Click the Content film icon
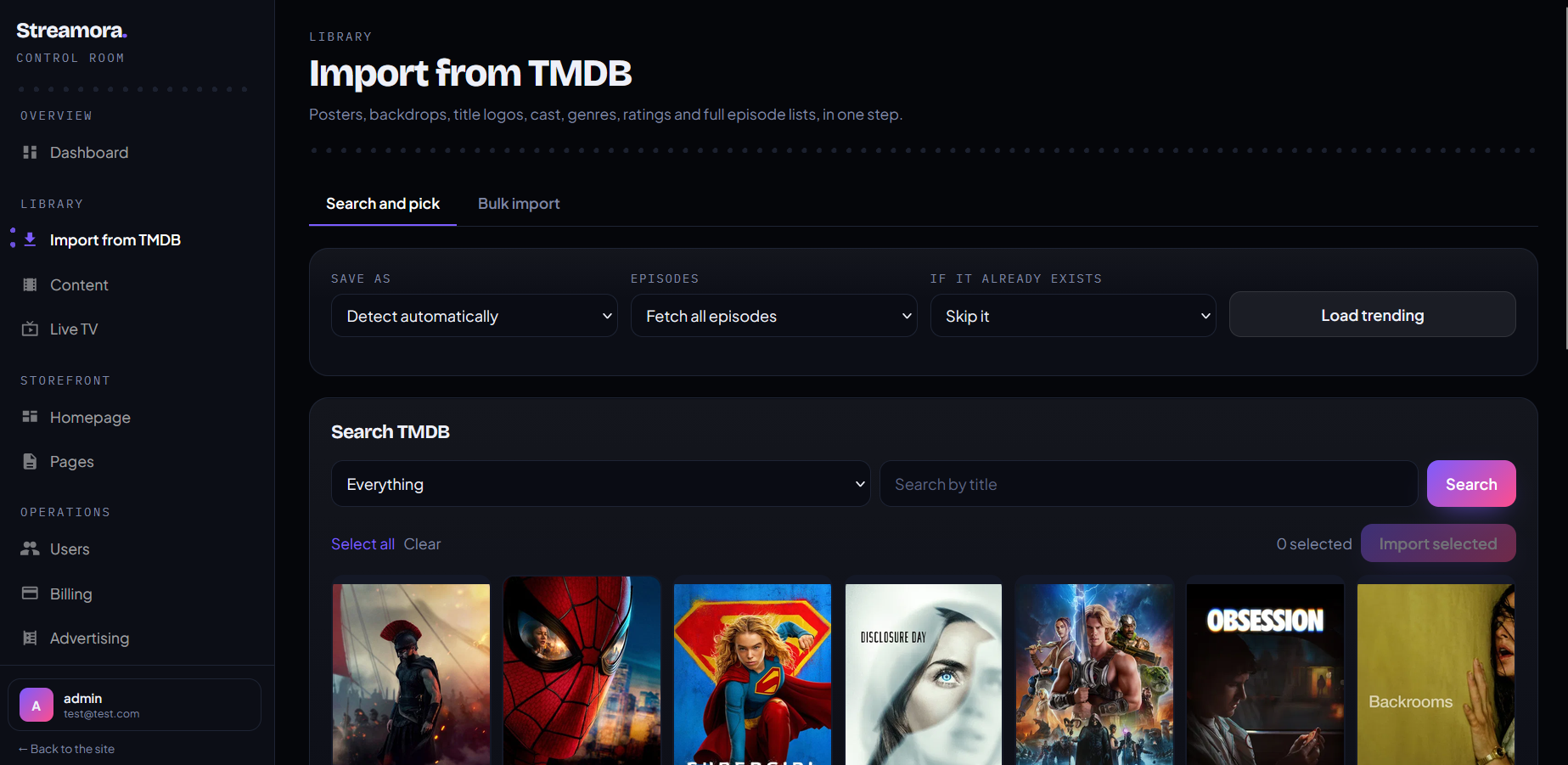Screen dimensions: 1568x765 [x=30, y=284]
